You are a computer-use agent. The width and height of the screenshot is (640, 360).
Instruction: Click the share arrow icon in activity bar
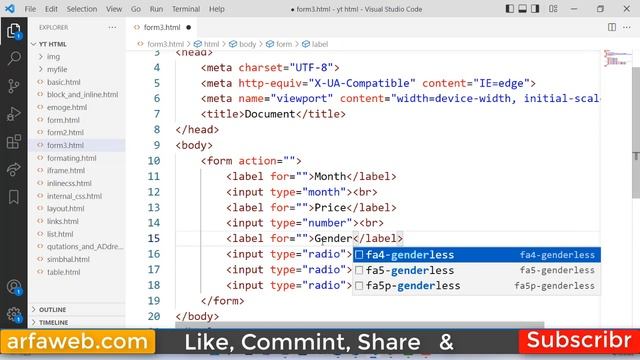click(x=14, y=169)
